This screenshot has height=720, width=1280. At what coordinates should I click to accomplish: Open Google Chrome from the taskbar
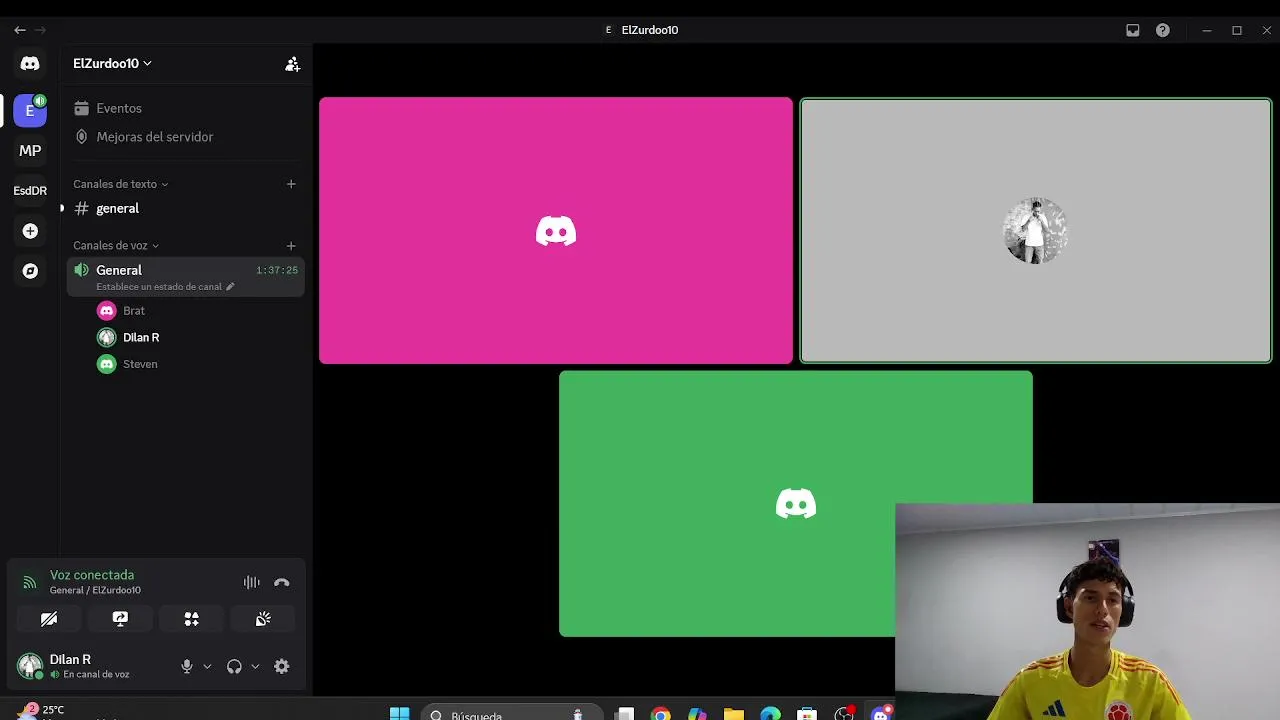(660, 715)
